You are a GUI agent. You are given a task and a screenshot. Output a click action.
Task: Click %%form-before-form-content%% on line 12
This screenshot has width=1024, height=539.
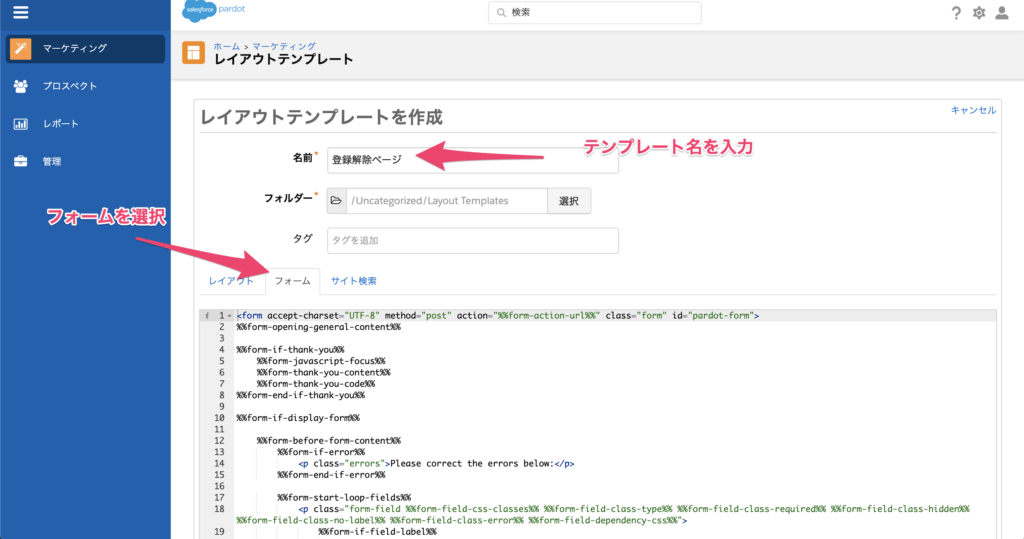(x=328, y=440)
